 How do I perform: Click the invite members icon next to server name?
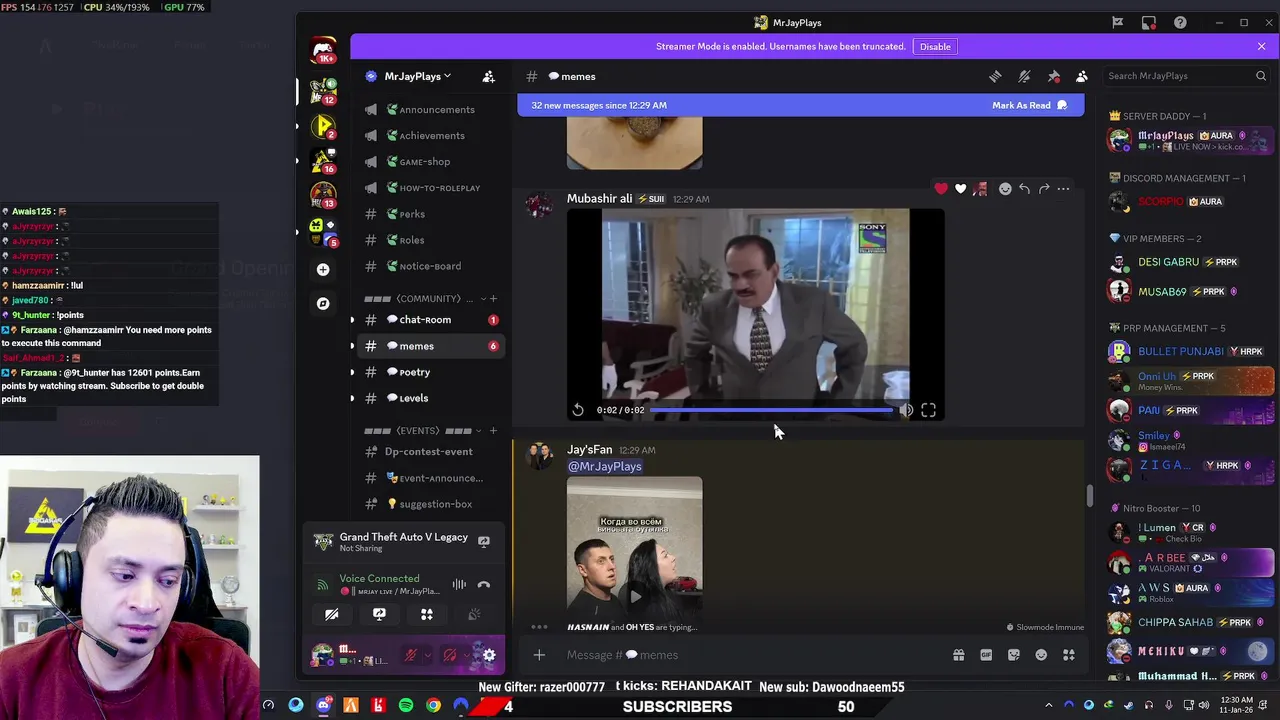pyautogui.click(x=488, y=76)
